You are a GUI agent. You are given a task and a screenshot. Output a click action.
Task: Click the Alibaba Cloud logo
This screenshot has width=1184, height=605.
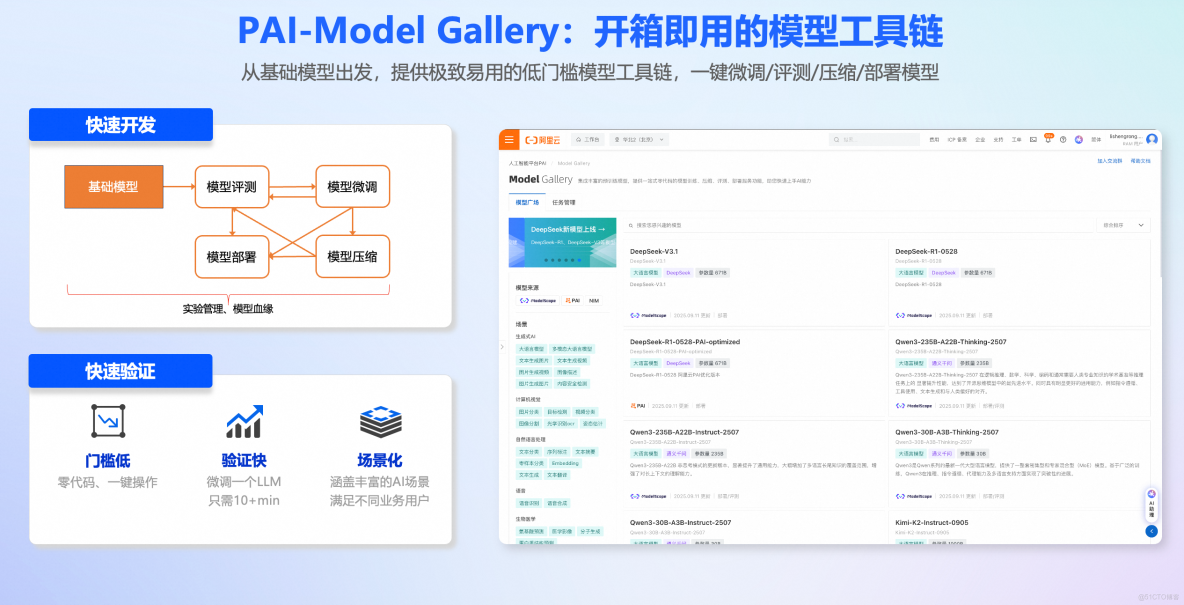click(543, 140)
